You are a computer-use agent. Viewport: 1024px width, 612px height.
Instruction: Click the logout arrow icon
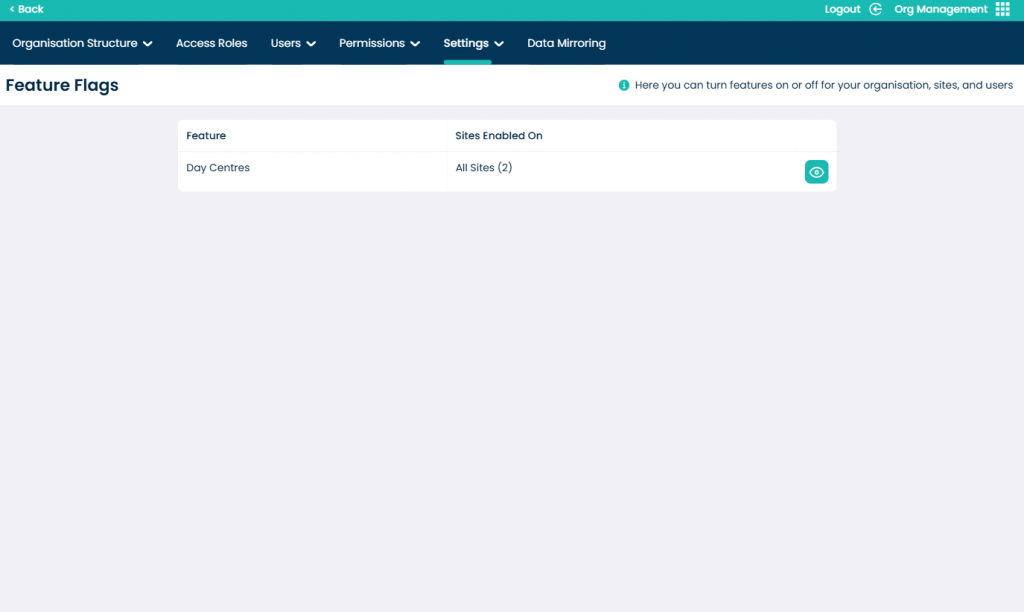tap(876, 9)
